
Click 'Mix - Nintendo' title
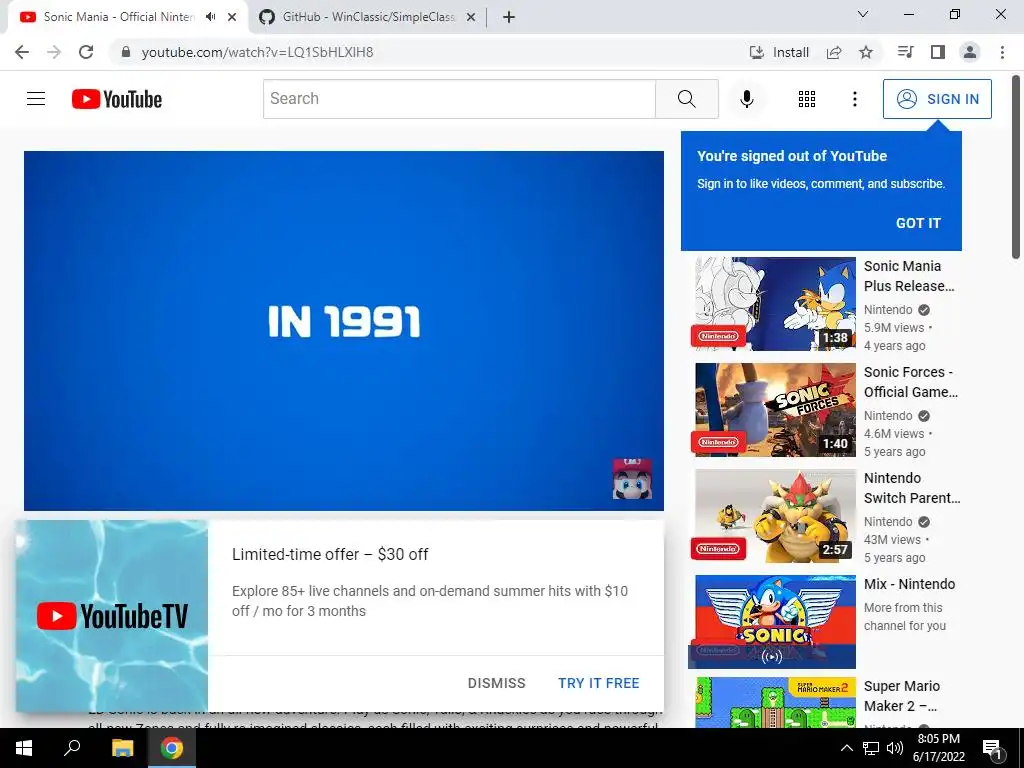910,584
